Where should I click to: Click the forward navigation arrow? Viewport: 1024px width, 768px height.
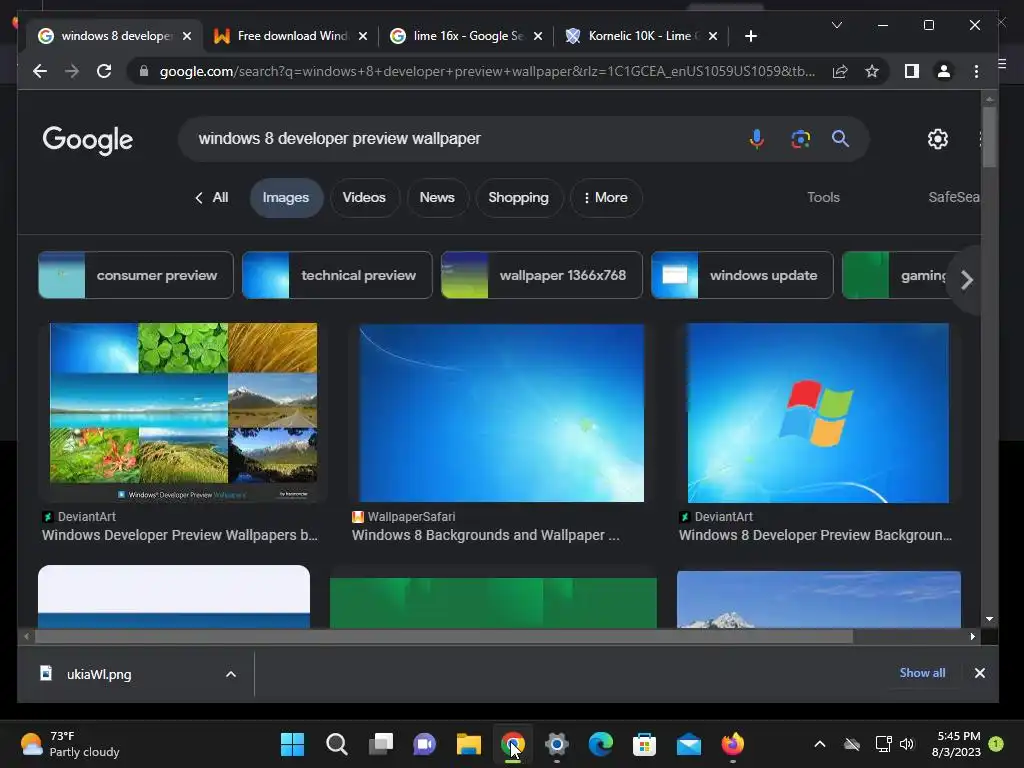72,71
